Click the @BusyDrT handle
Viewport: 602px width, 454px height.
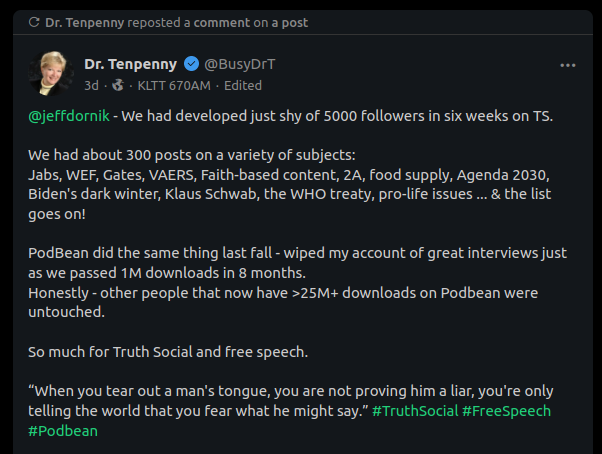point(240,64)
